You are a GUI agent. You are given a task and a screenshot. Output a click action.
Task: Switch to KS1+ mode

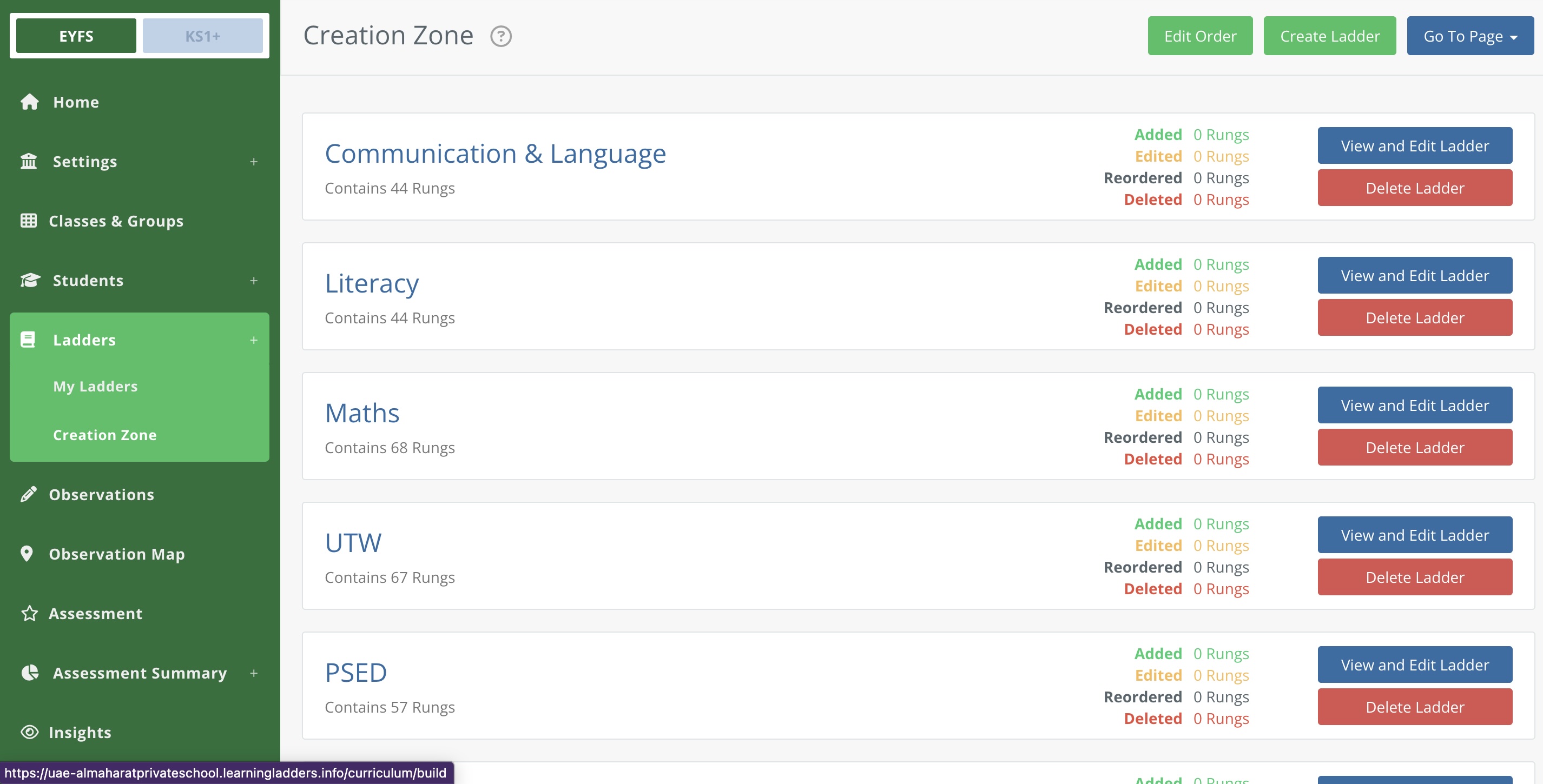[202, 36]
